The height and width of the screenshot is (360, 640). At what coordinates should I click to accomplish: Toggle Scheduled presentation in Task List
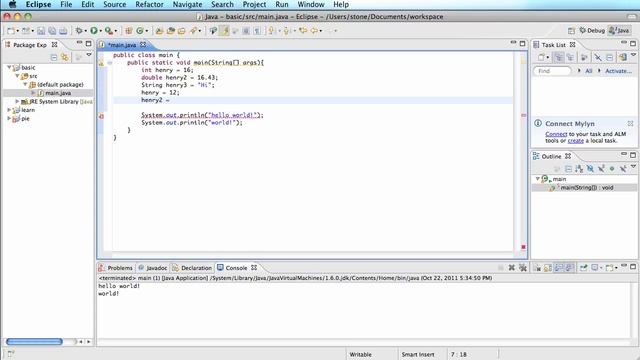click(x=570, y=58)
